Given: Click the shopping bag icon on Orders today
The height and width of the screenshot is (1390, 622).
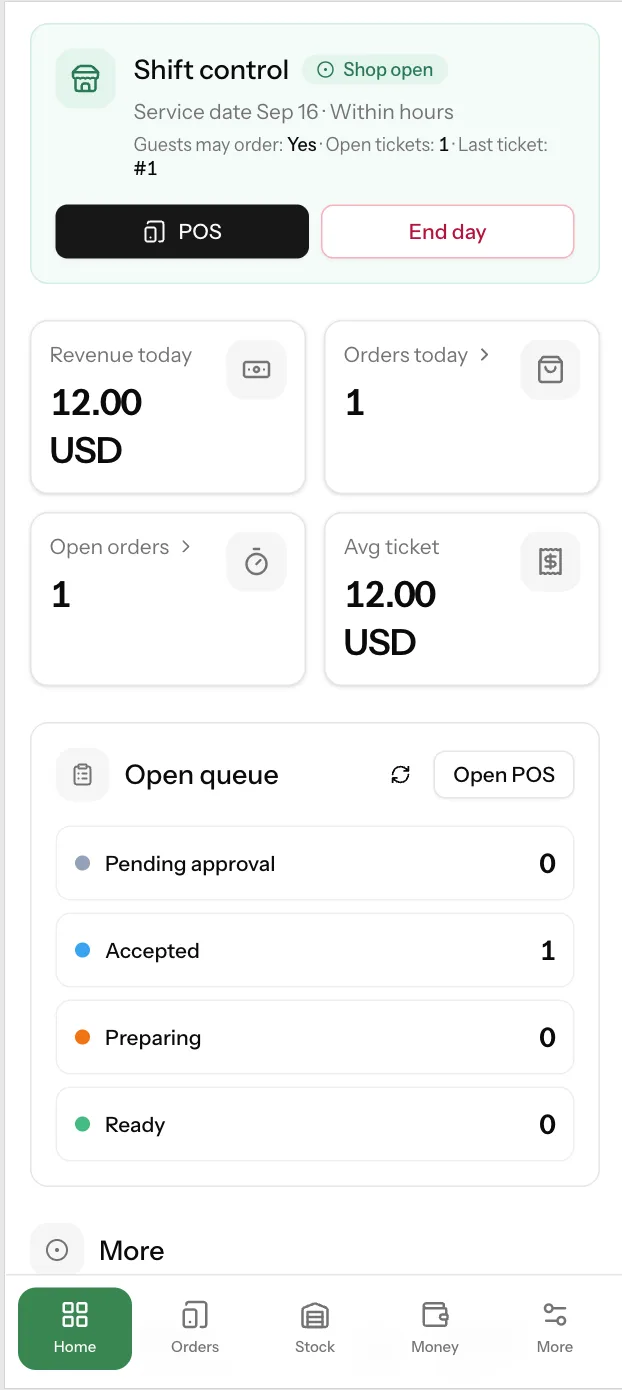Looking at the screenshot, I should [550, 370].
